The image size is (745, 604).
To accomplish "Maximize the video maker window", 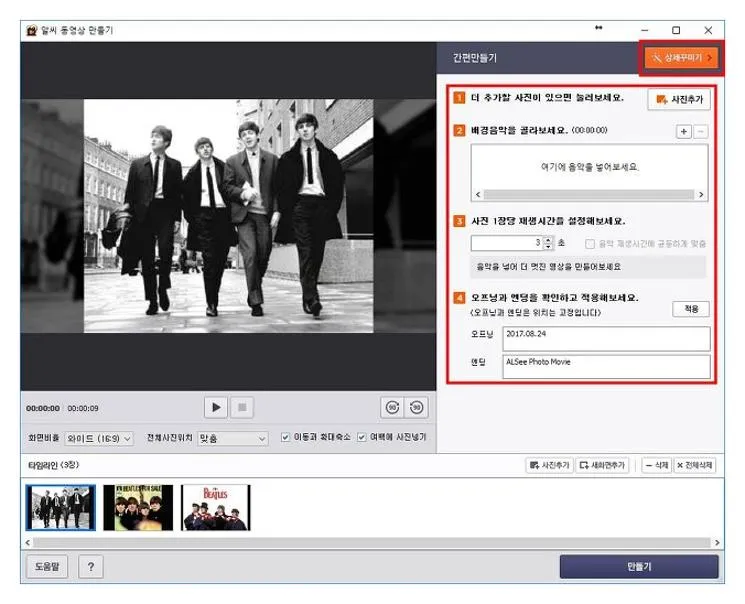I will click(676, 30).
